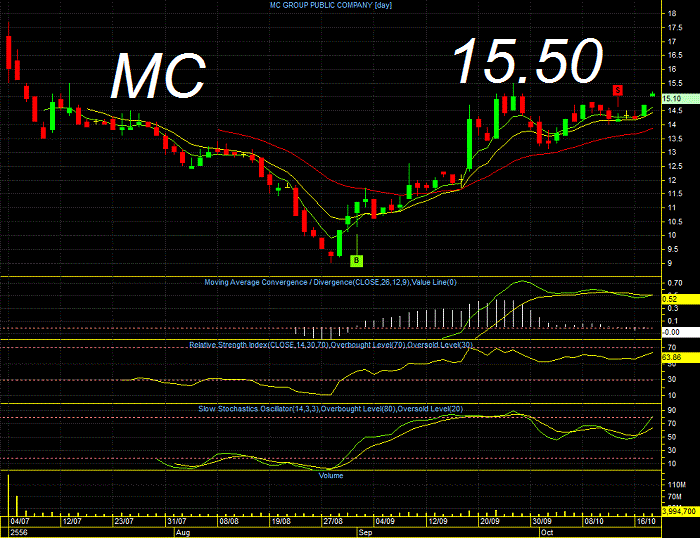Click the 19/08 date on the time axis
The width and height of the screenshot is (700, 538).
point(281,521)
